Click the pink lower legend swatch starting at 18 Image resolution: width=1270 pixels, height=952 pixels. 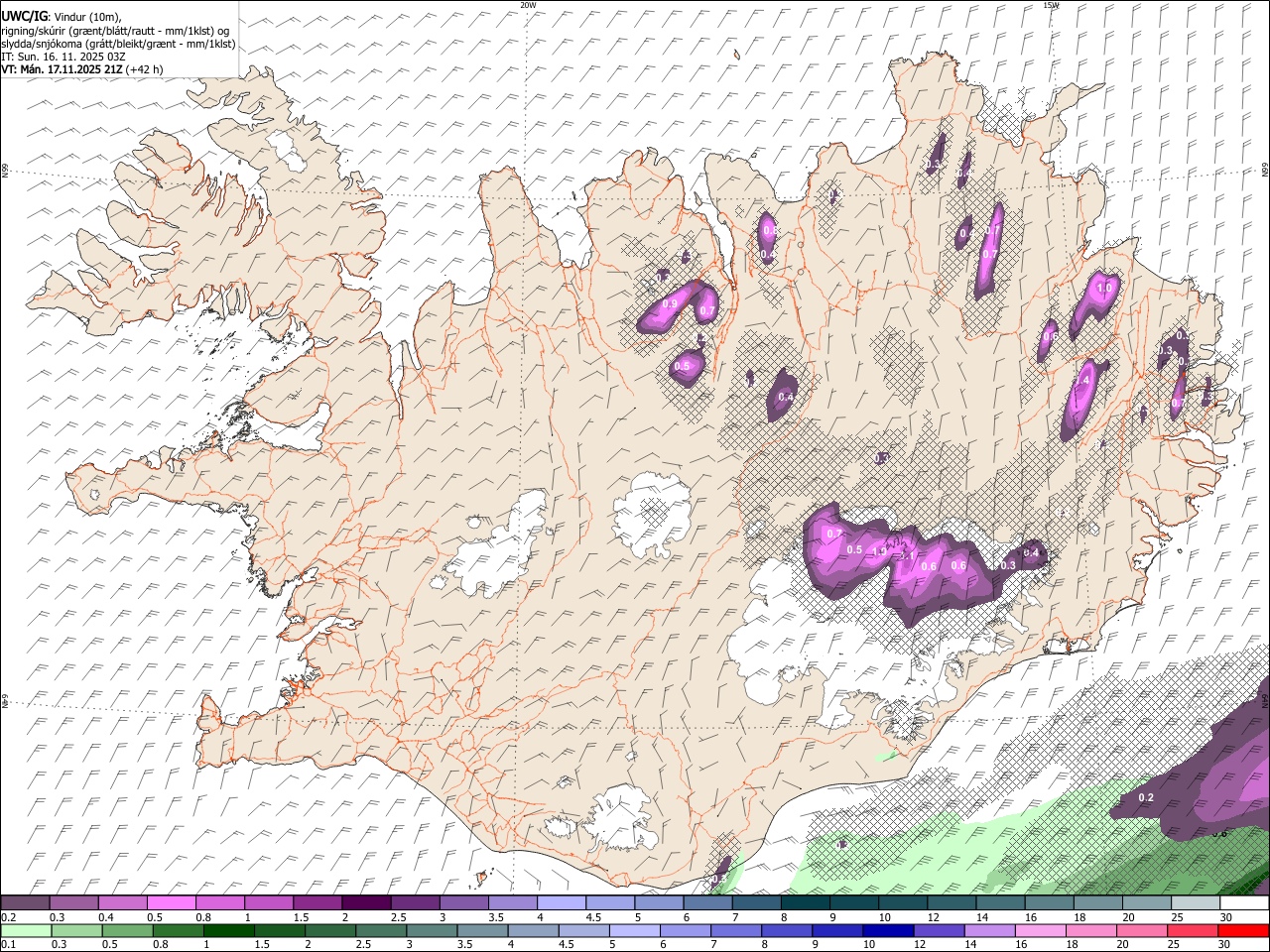(x=1090, y=930)
